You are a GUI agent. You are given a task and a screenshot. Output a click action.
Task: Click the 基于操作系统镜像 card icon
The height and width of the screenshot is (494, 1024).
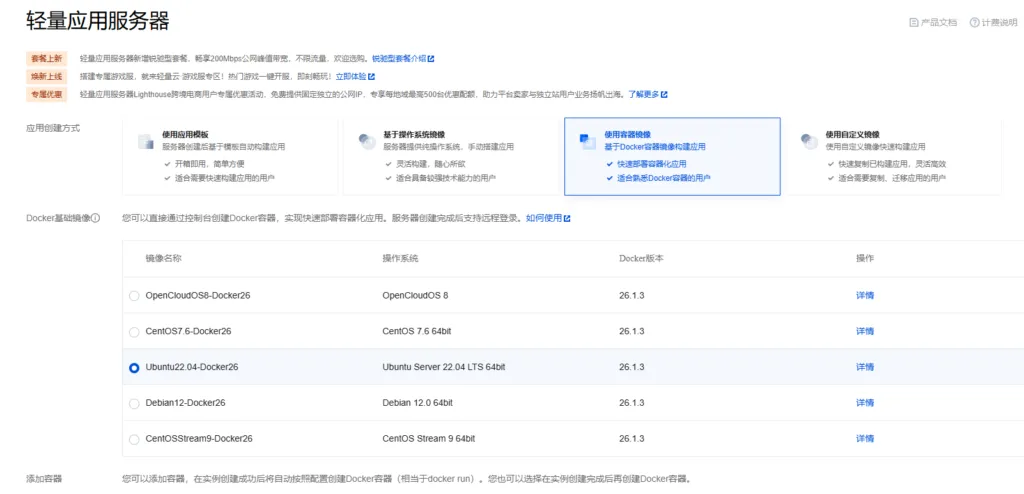tap(366, 141)
